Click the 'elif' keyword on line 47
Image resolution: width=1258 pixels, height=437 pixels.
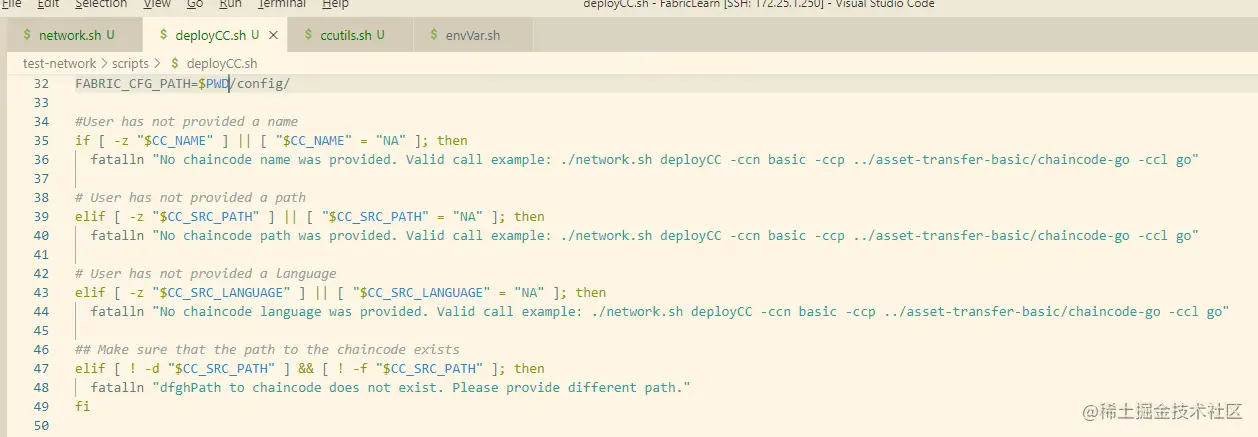[x=90, y=368]
